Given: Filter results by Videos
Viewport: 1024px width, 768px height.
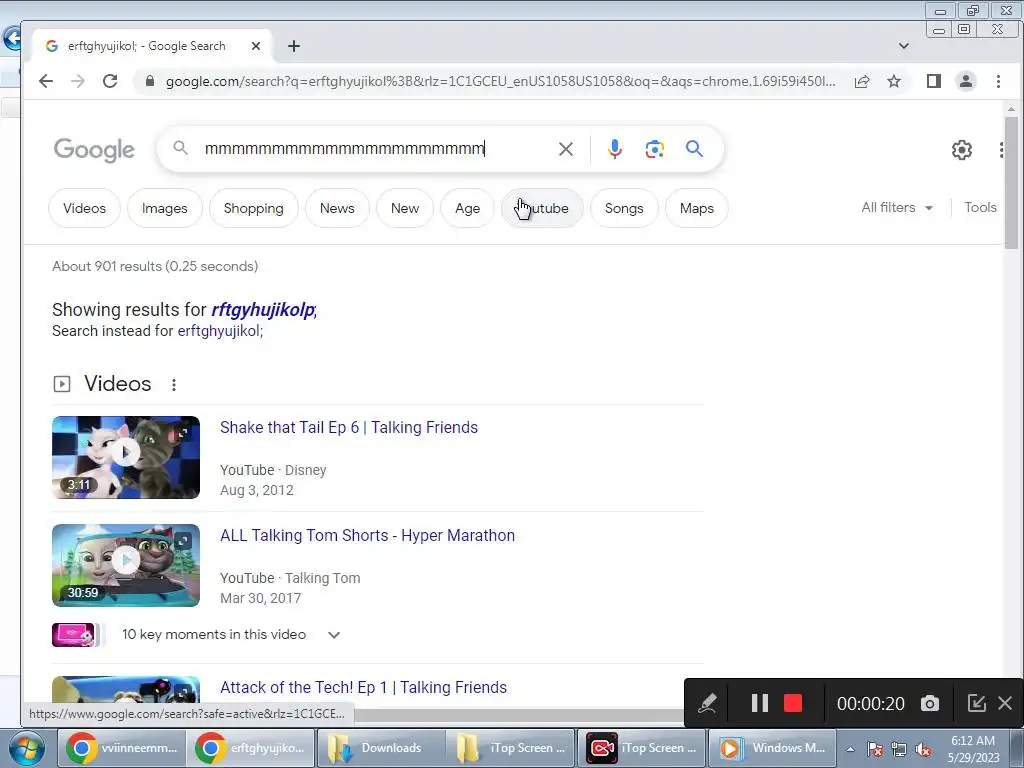Looking at the screenshot, I should click(x=84, y=208).
